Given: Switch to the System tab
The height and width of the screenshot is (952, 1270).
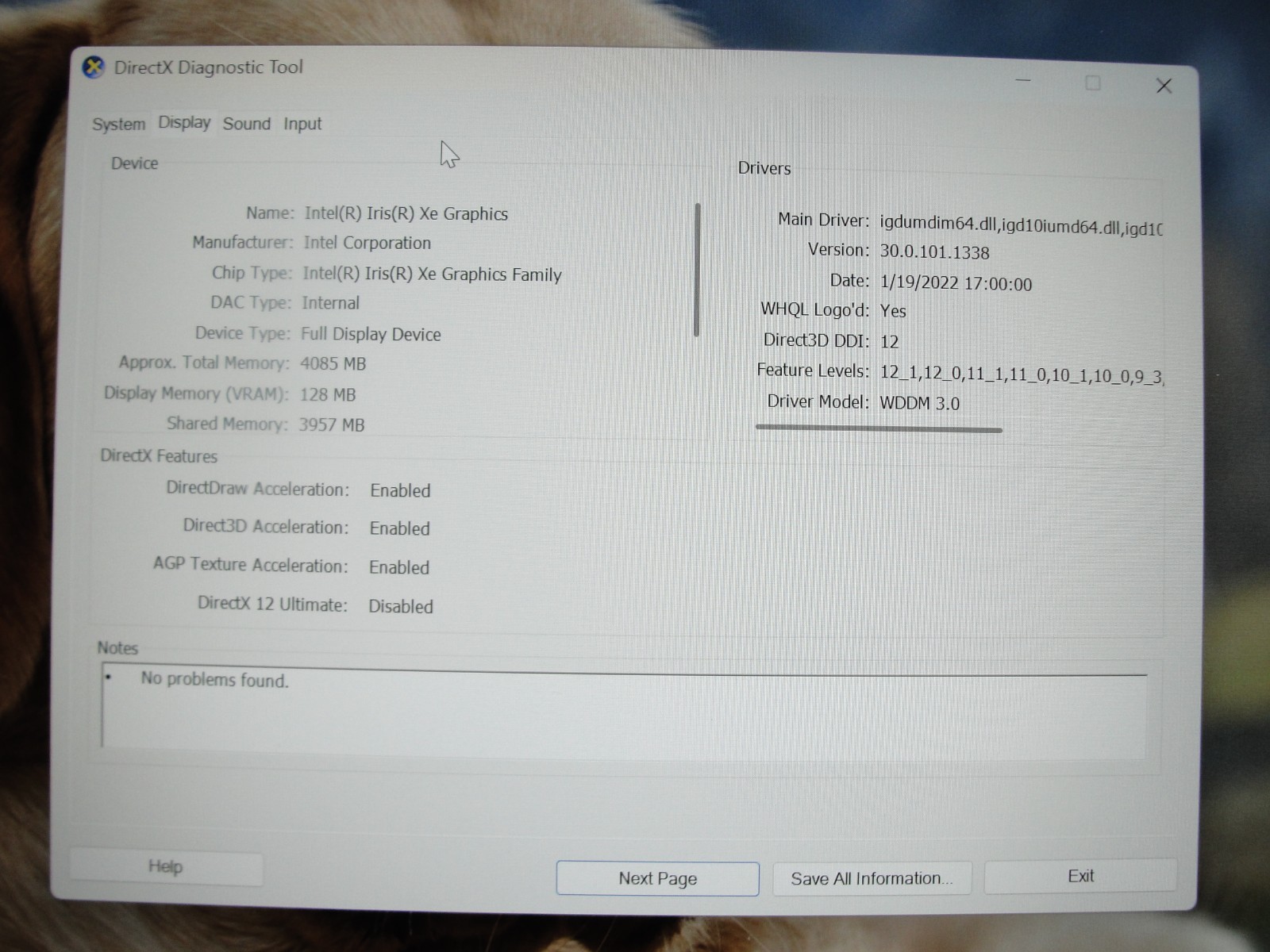Looking at the screenshot, I should pos(118,125).
